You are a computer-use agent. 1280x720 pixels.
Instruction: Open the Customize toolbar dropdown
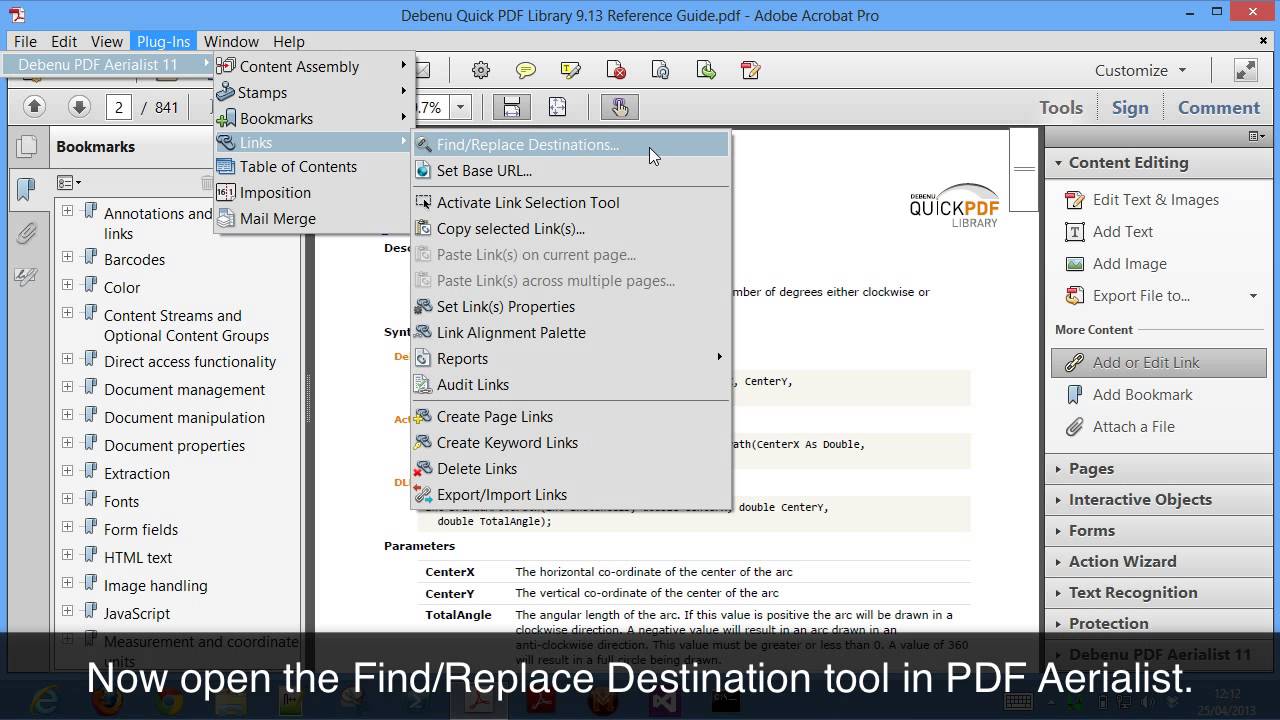tap(1141, 70)
